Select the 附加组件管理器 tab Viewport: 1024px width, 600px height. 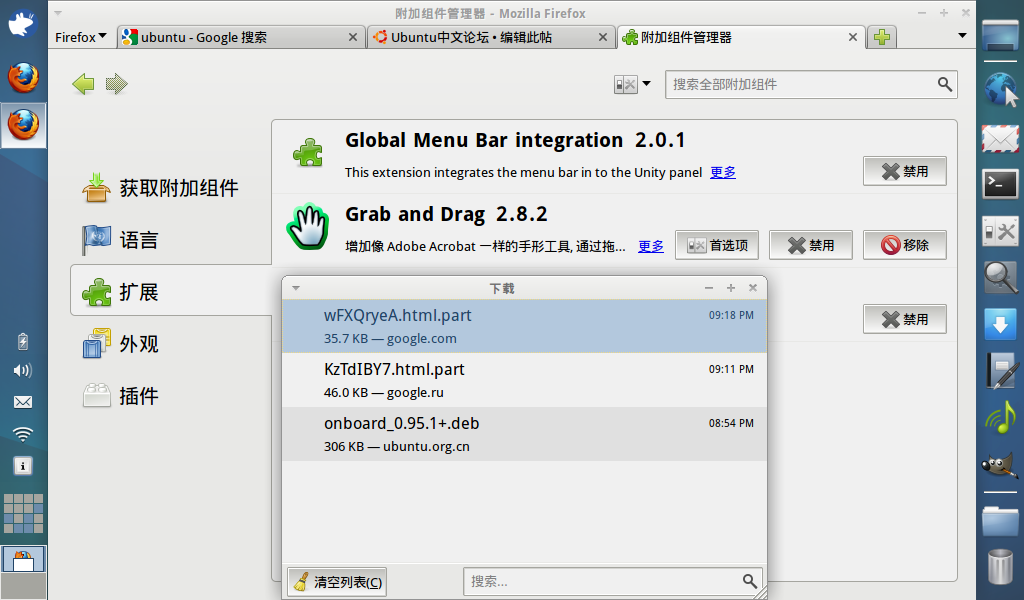point(741,37)
